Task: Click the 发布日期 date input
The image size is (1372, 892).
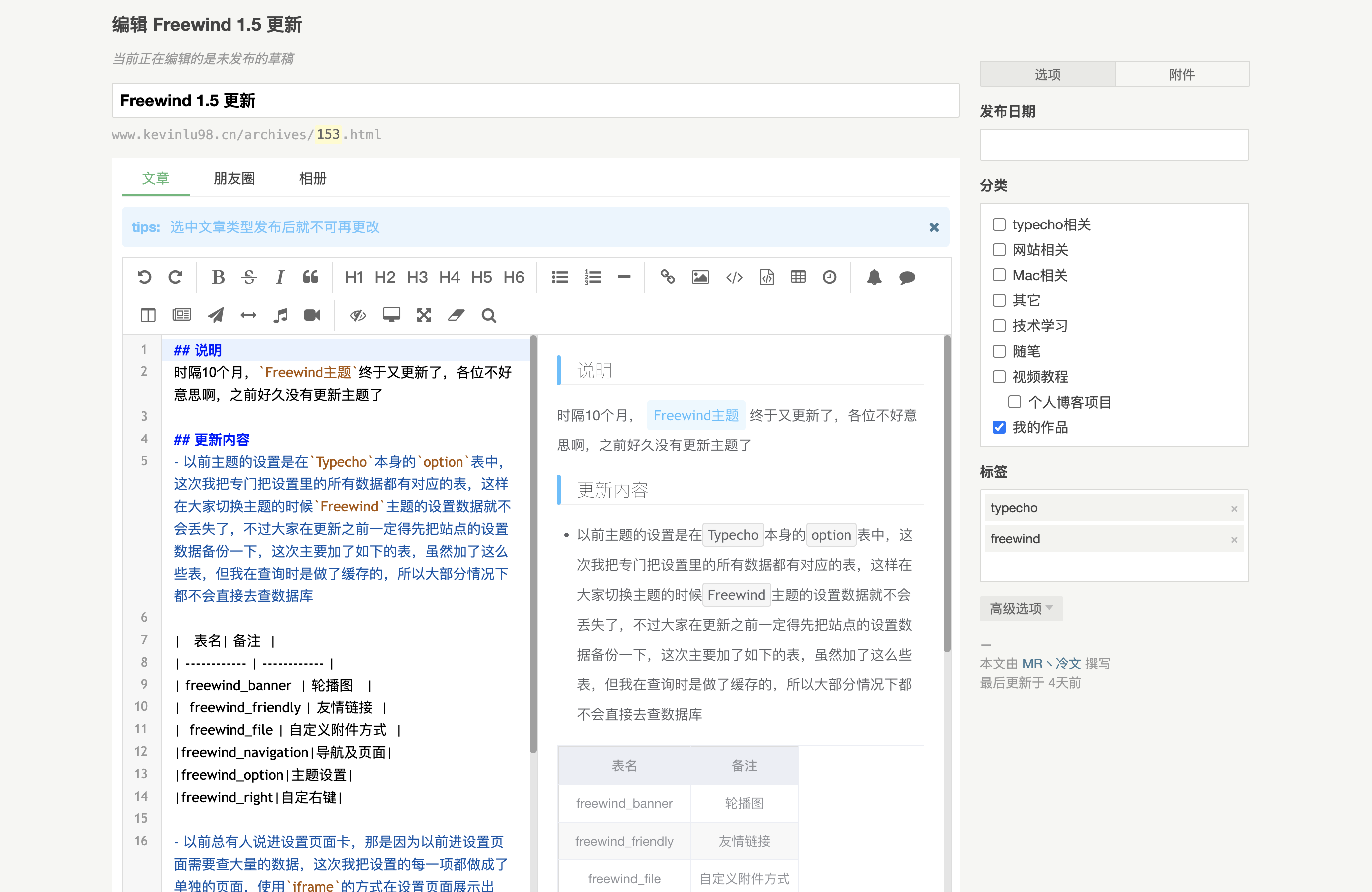Action: tap(1114, 144)
